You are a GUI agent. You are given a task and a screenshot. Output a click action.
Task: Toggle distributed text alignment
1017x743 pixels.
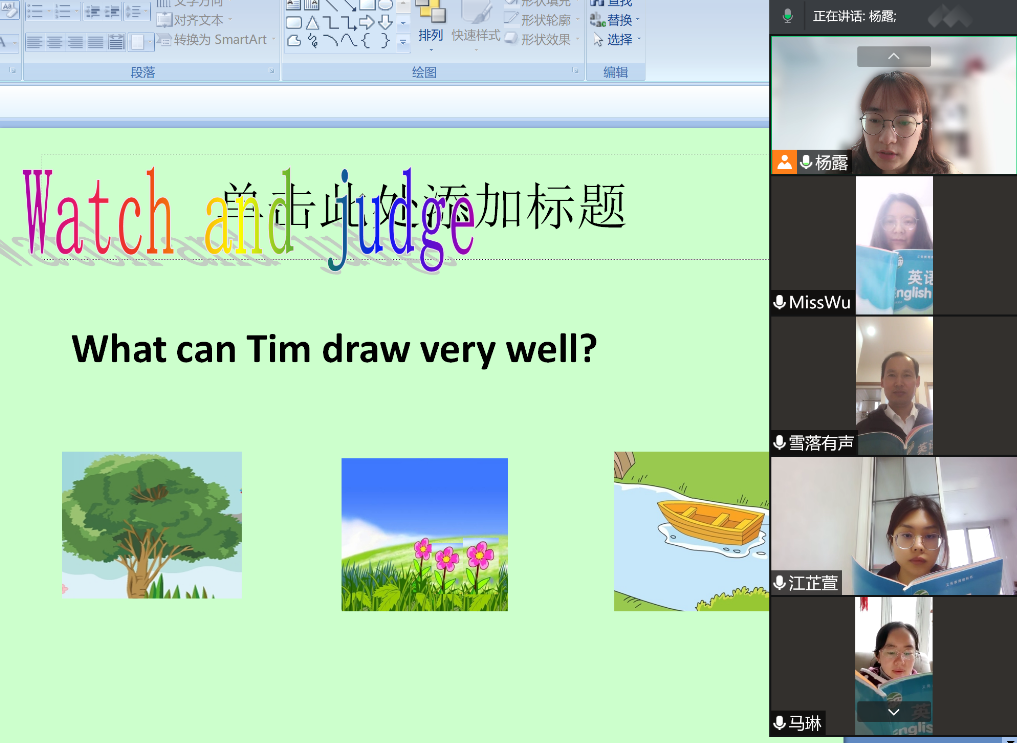[116, 43]
